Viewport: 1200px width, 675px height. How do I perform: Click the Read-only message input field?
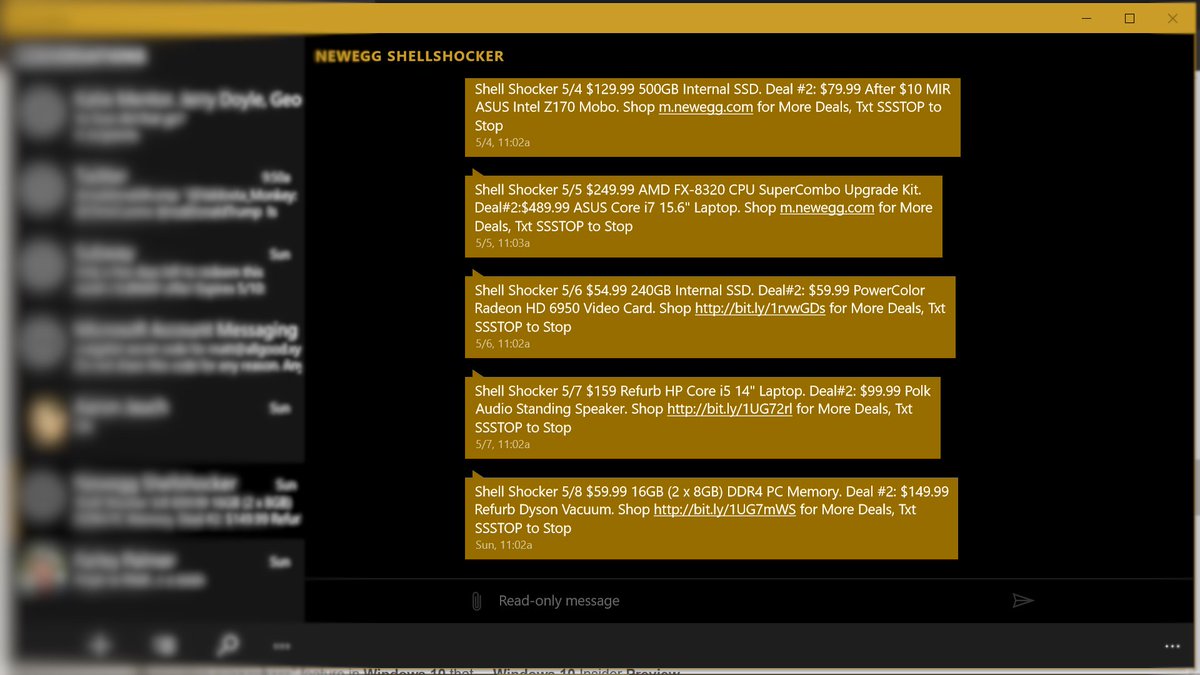tap(745, 601)
